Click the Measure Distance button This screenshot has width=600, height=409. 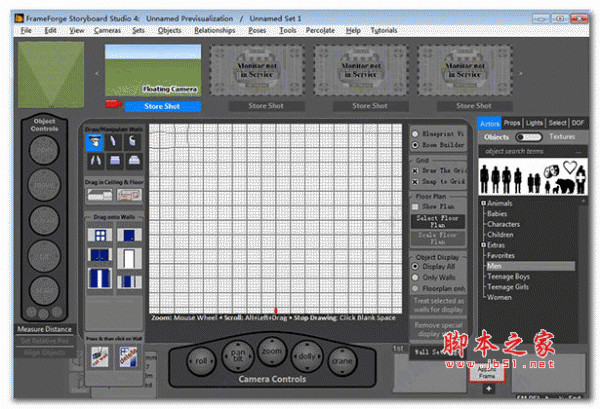[44, 329]
